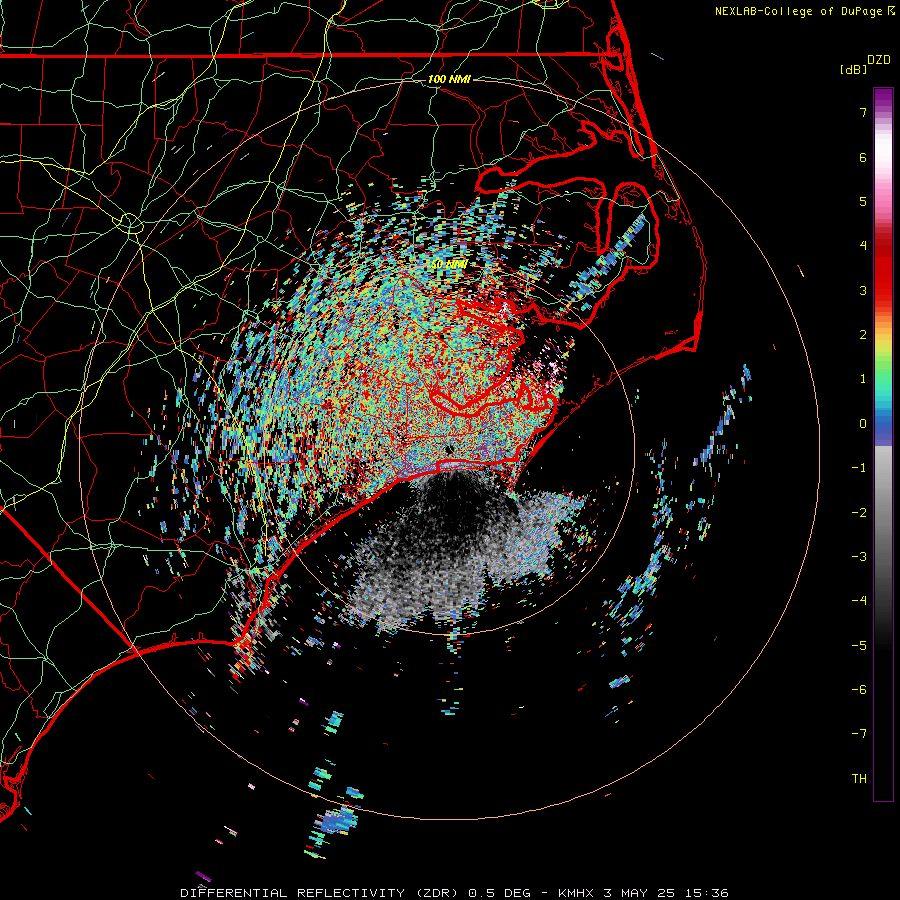Click the 2 value on color scale
The width and height of the screenshot is (900, 900).
point(863,335)
